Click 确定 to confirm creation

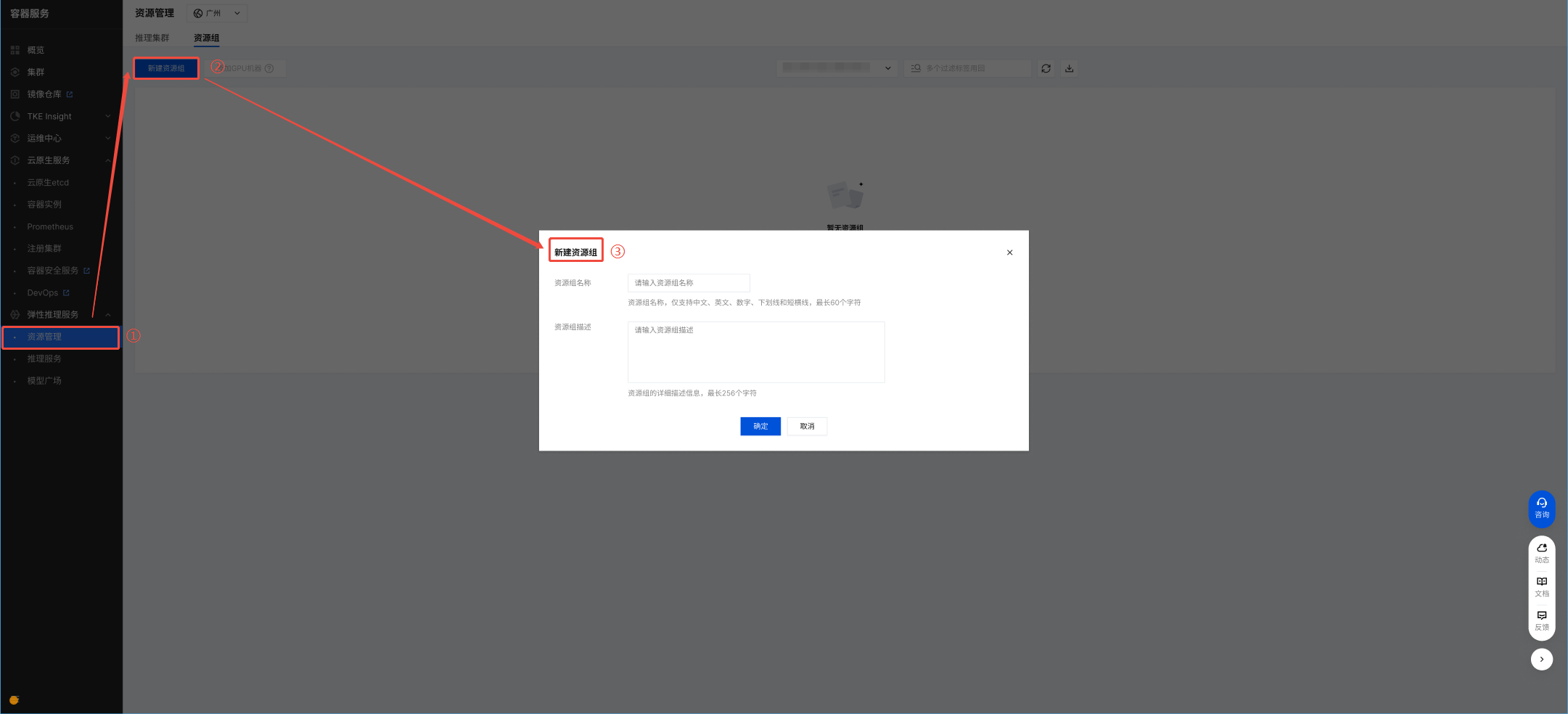(x=760, y=427)
